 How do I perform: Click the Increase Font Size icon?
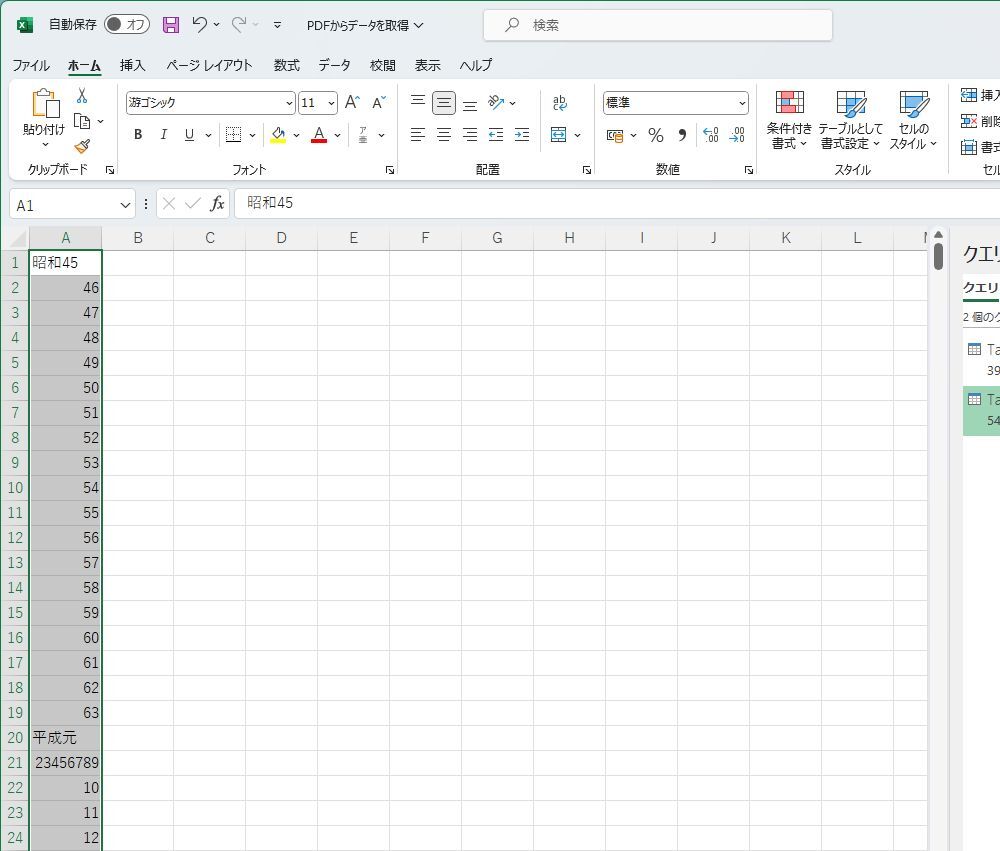coord(352,103)
